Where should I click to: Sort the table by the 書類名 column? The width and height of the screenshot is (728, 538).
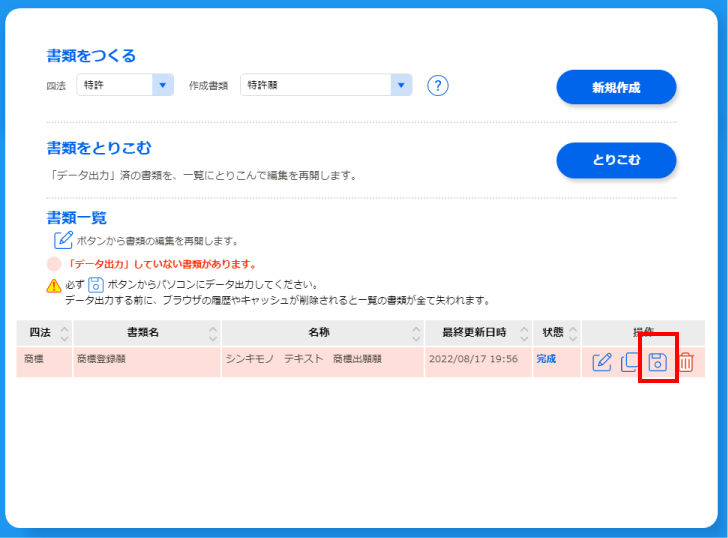213,333
